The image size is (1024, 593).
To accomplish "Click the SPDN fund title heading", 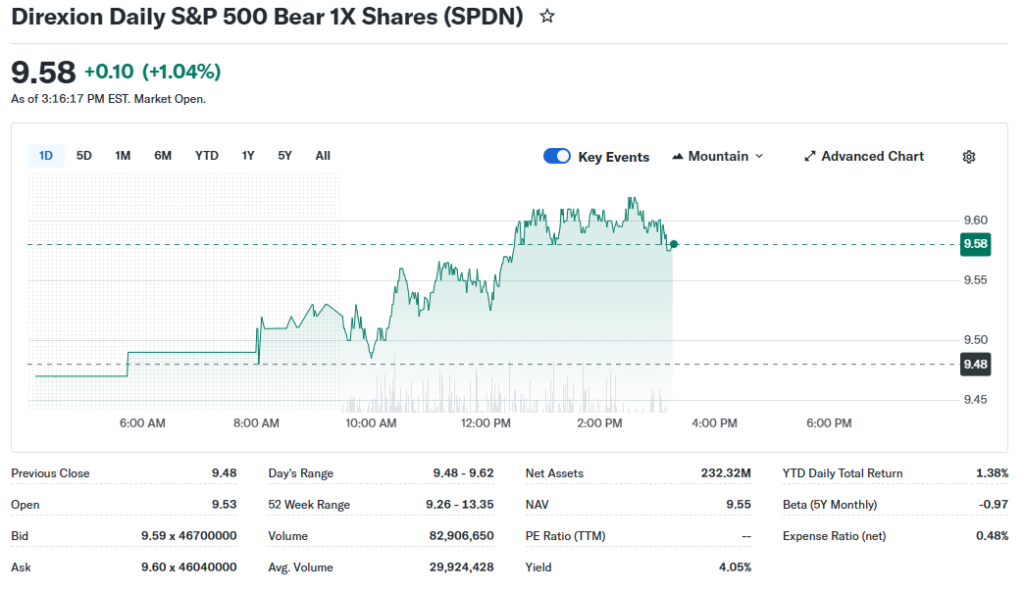I will click(267, 17).
